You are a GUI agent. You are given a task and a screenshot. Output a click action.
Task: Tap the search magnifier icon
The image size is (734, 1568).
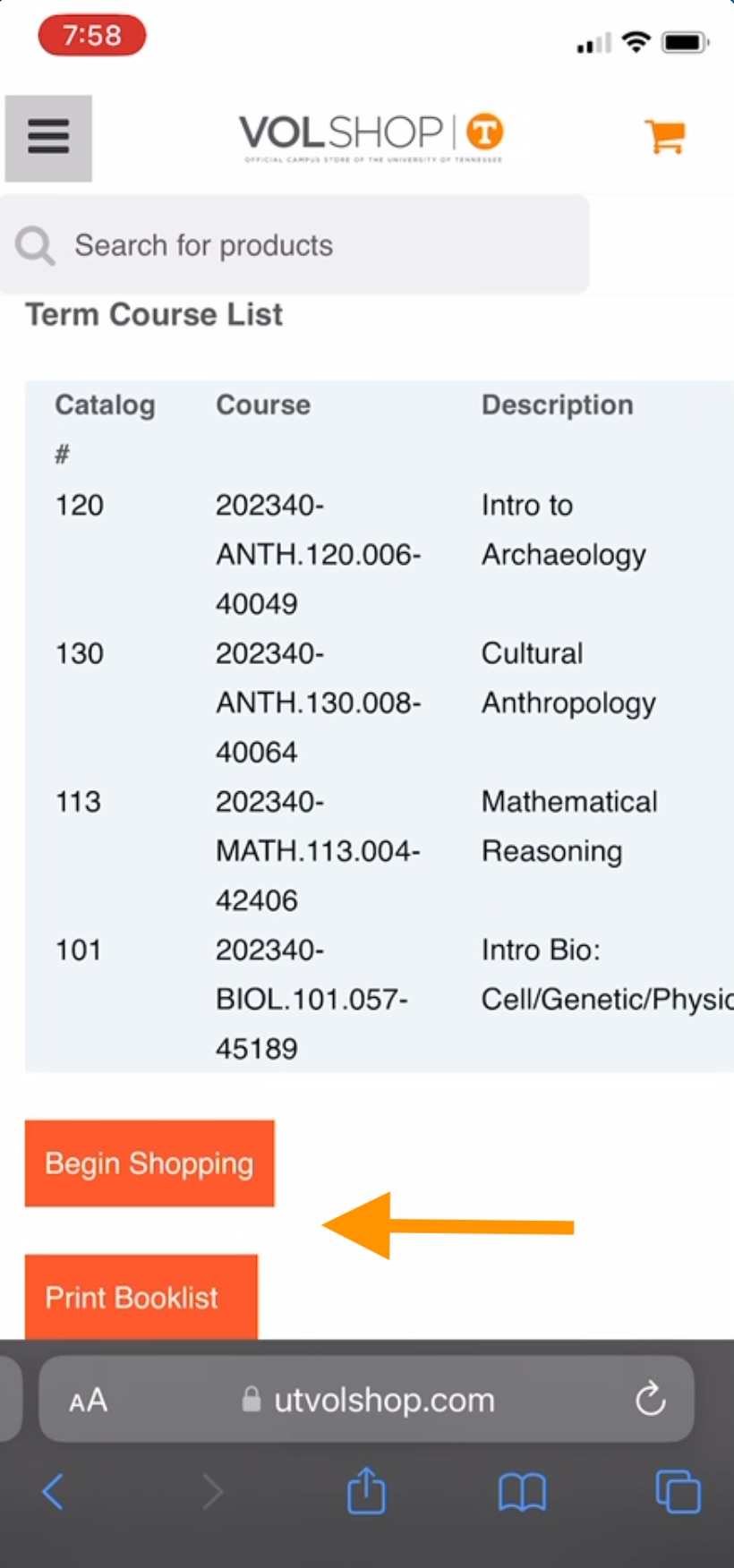(35, 244)
